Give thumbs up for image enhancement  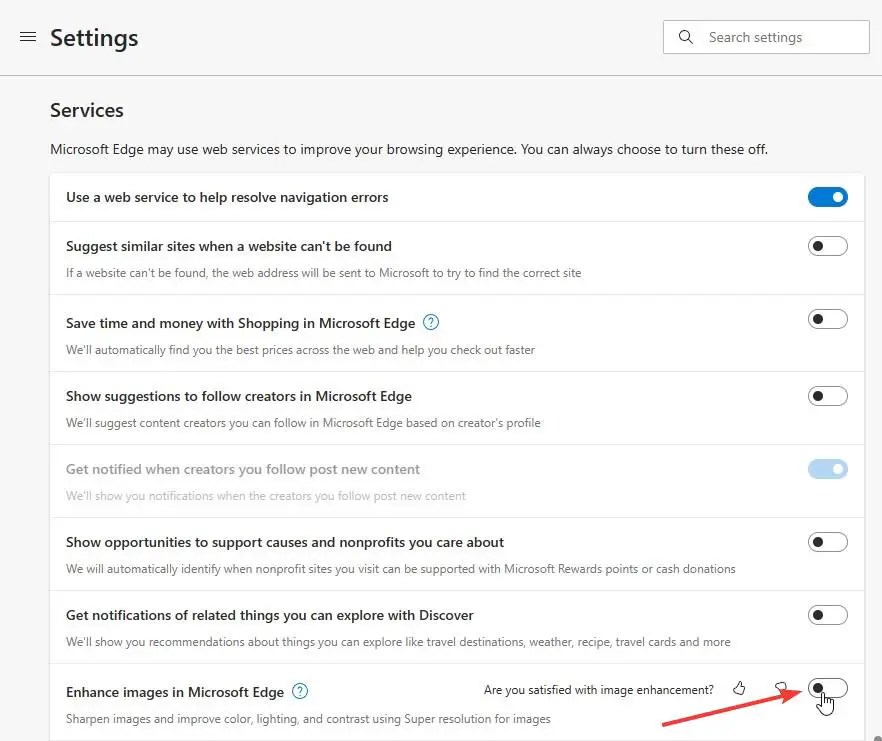(x=739, y=688)
